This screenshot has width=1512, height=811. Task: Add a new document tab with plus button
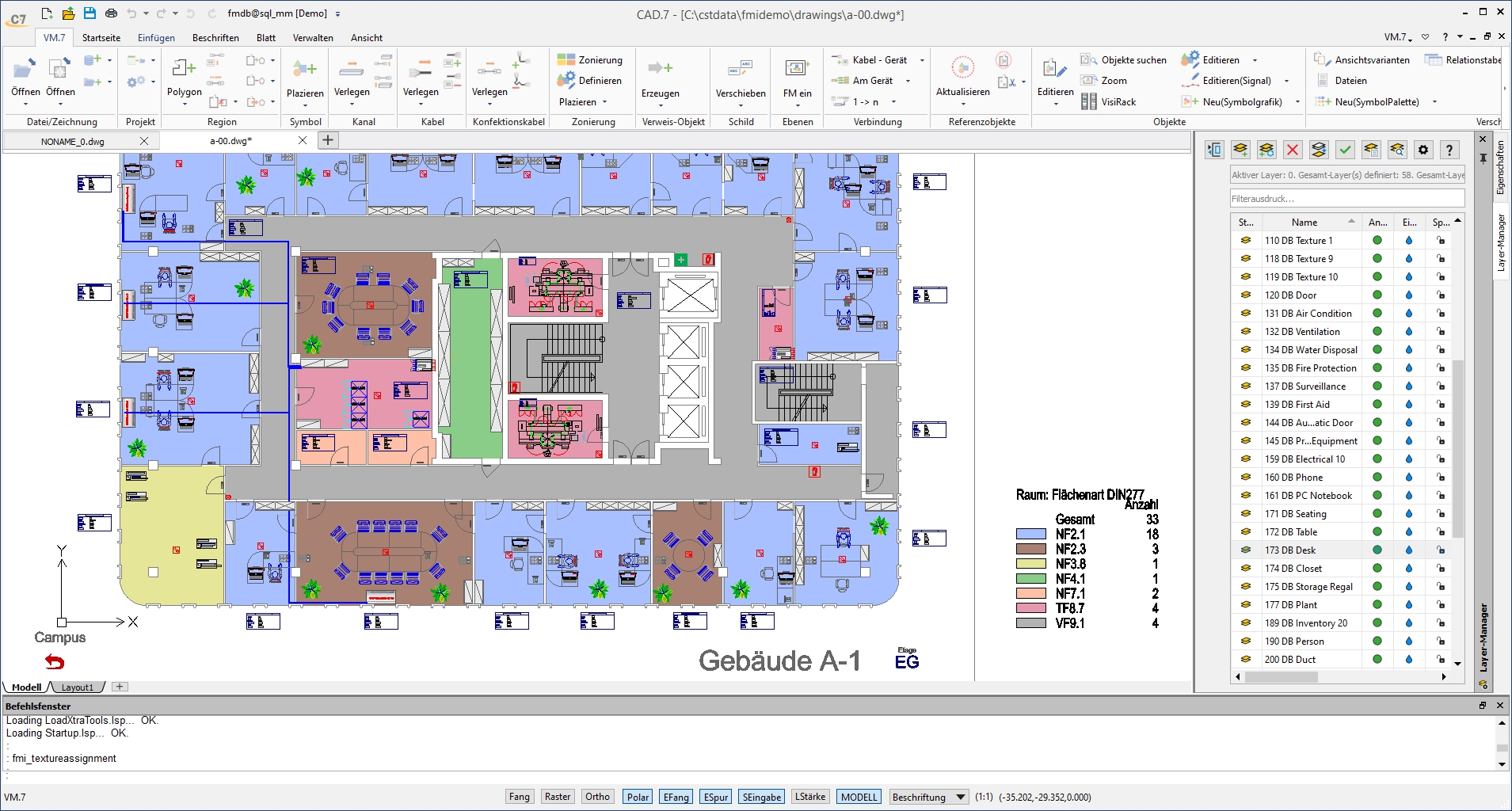click(x=328, y=140)
